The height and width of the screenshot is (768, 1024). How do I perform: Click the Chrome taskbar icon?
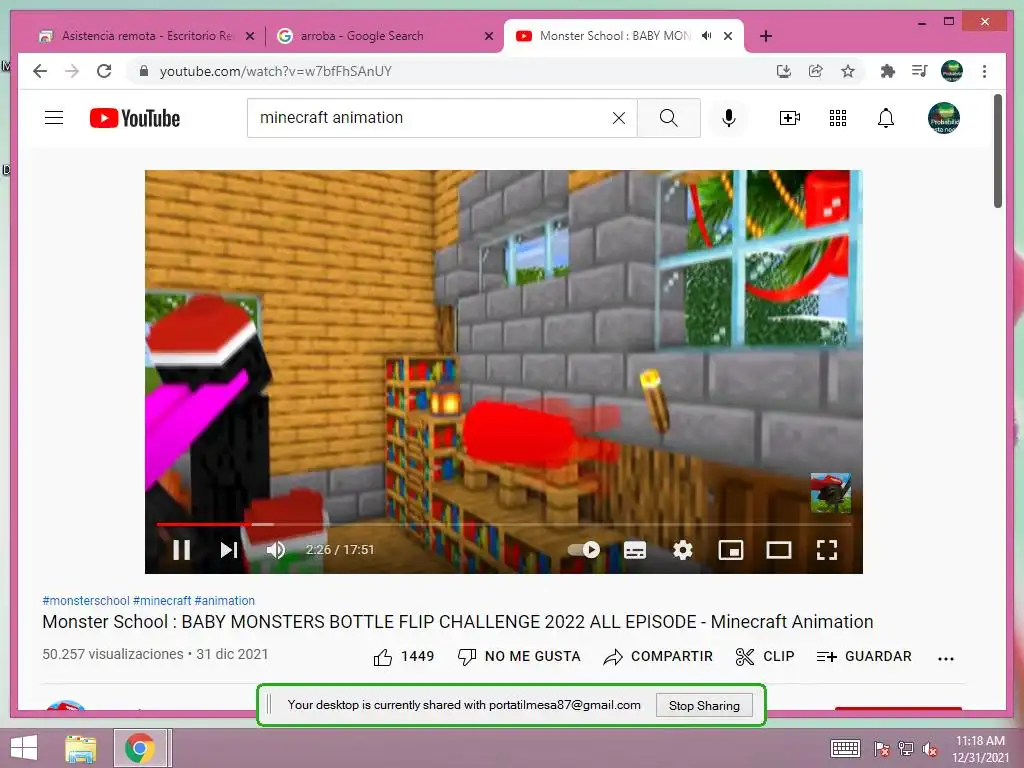pyautogui.click(x=140, y=748)
